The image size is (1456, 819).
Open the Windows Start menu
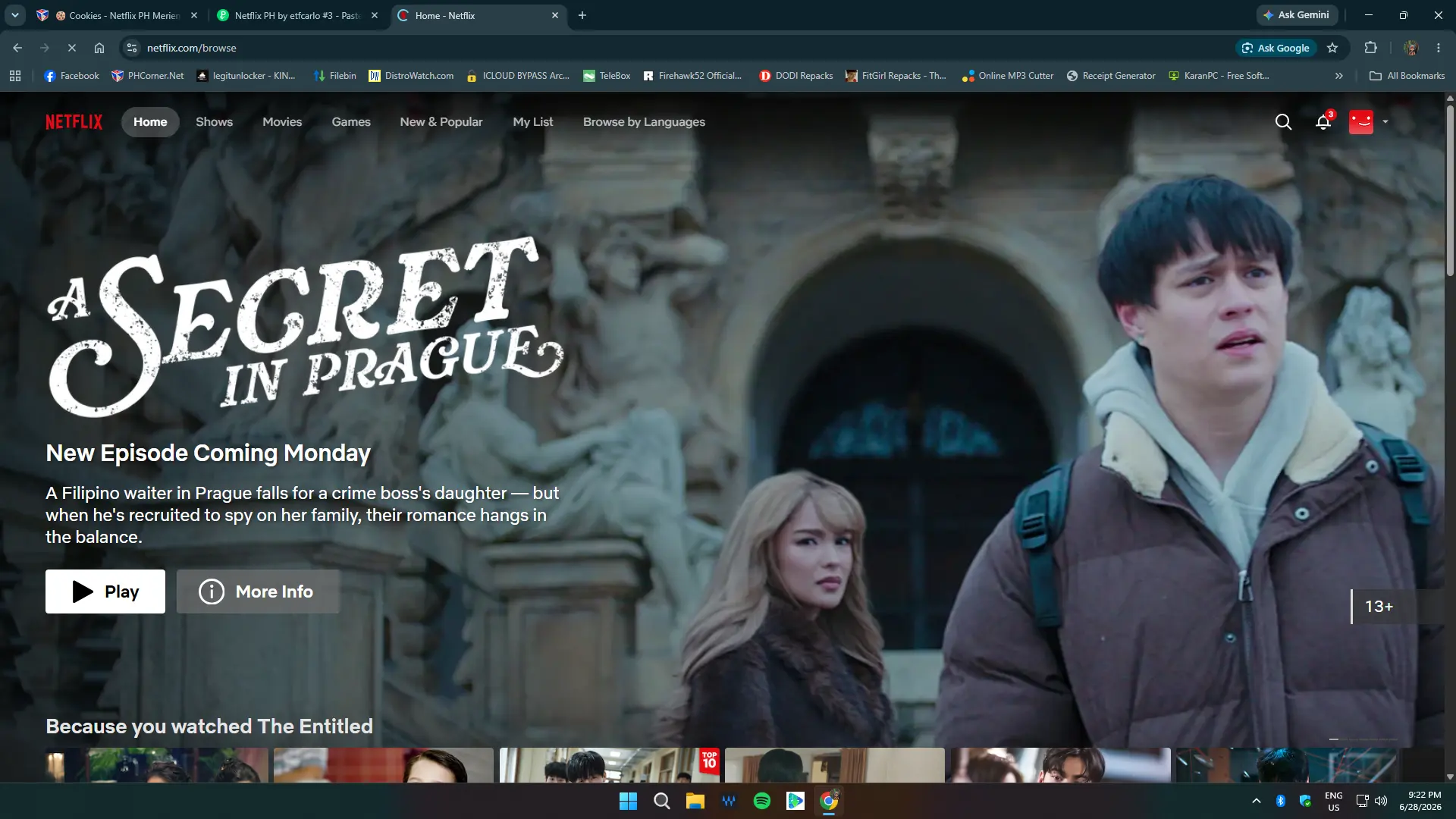click(628, 801)
